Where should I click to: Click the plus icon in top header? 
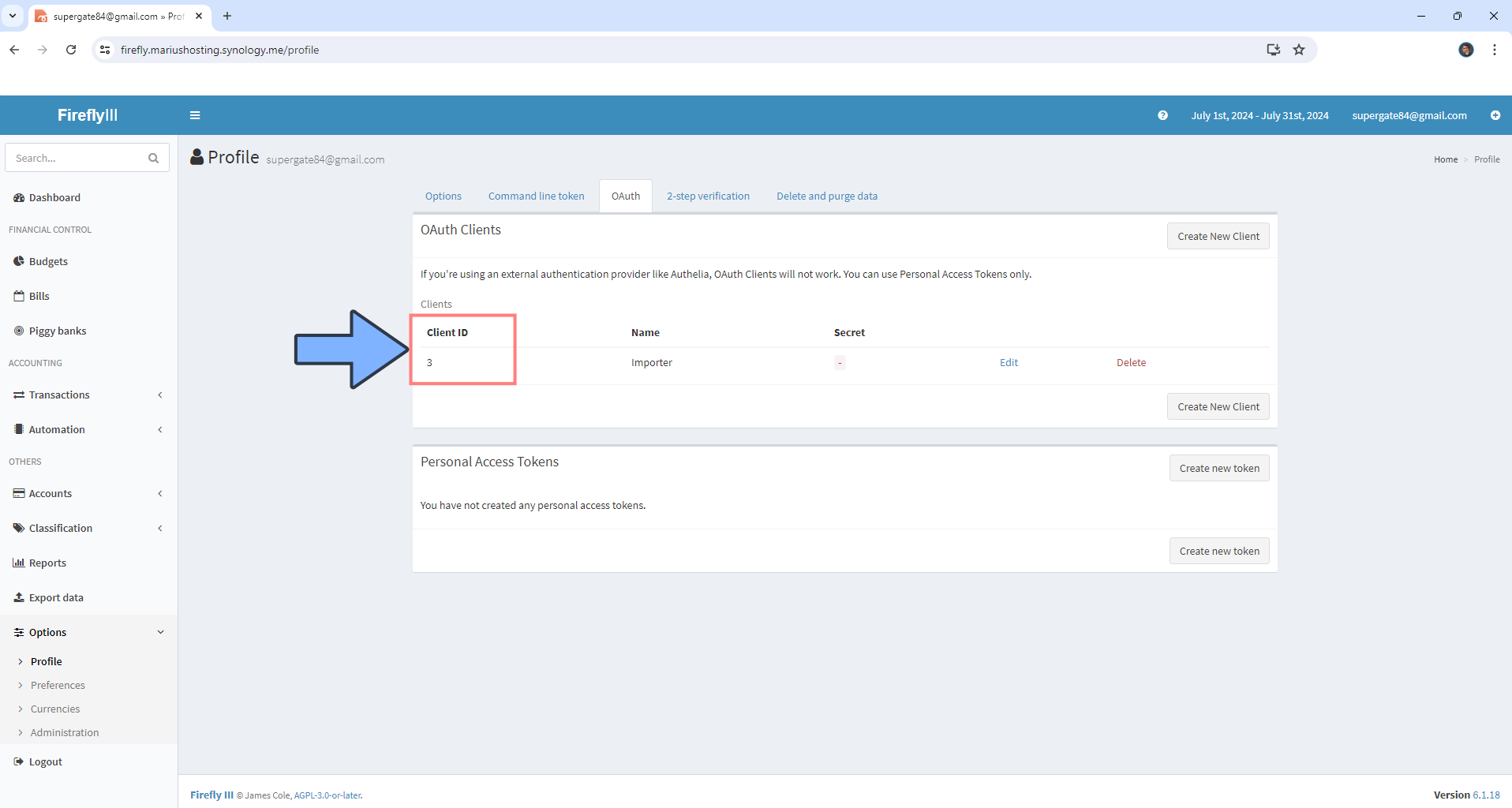click(x=1495, y=115)
